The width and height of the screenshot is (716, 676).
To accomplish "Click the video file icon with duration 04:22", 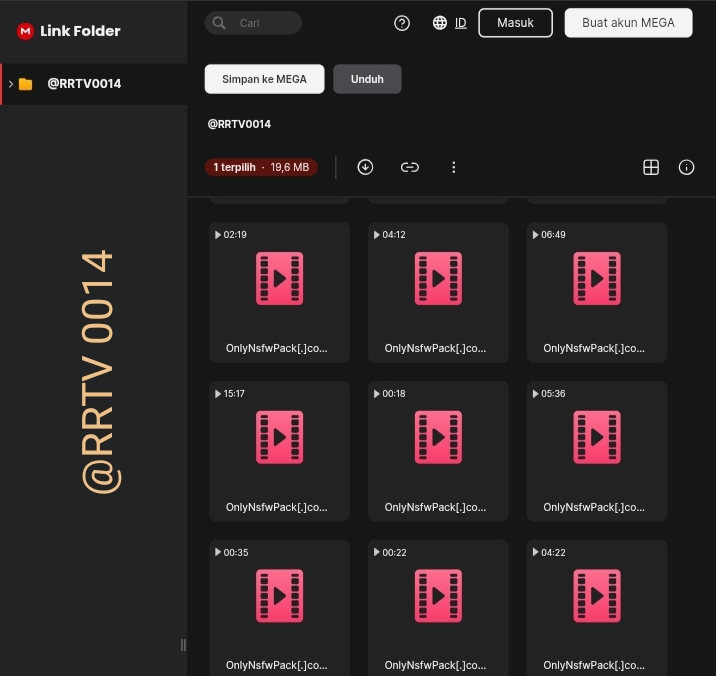I will pos(597,596).
